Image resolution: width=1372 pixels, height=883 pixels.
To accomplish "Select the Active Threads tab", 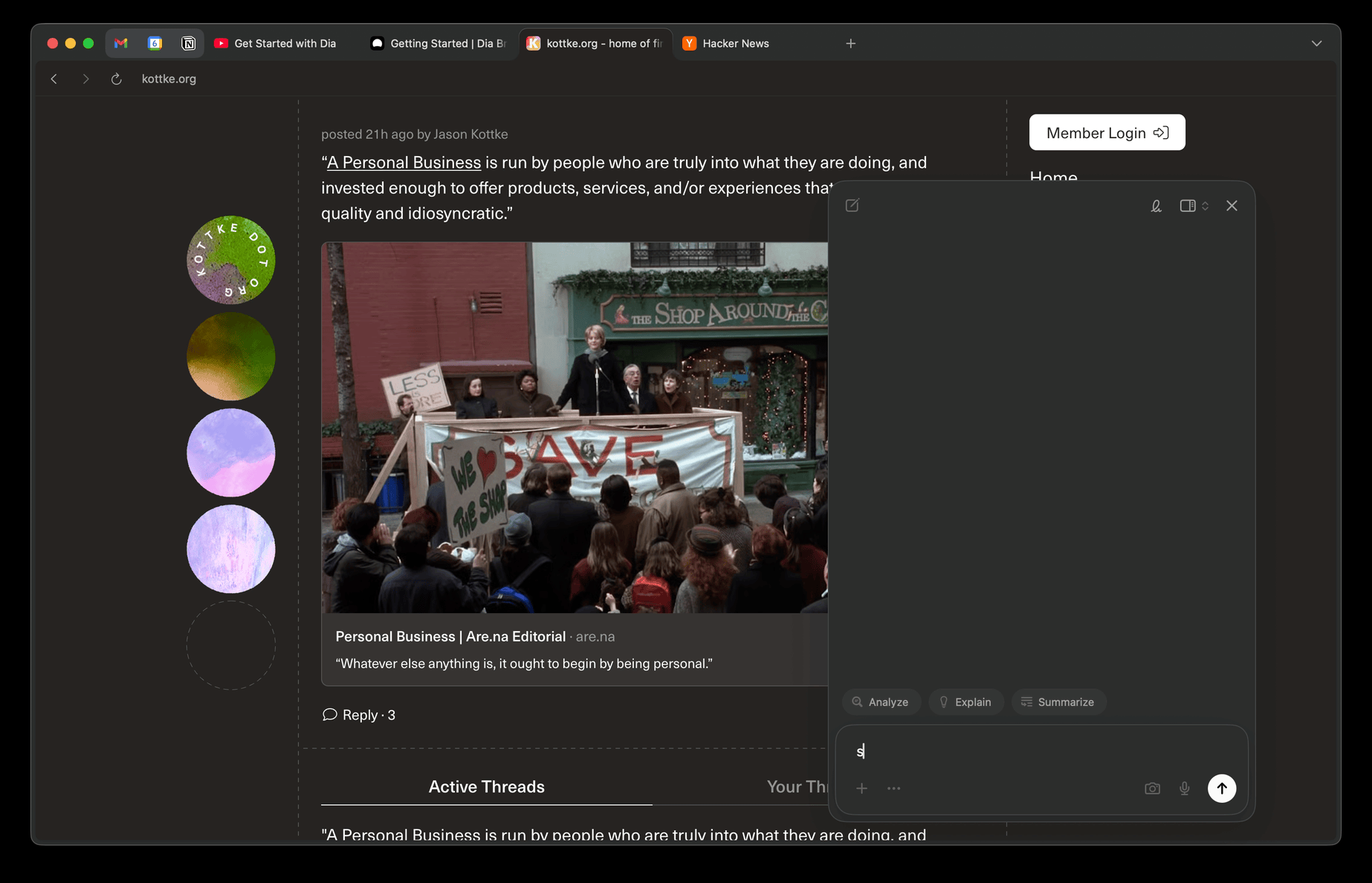I will [x=486, y=786].
